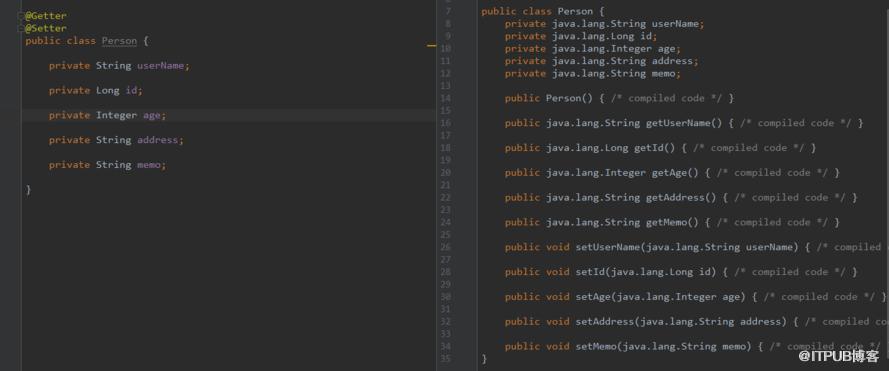Click the closing brace on decompiled line 35

[484, 359]
